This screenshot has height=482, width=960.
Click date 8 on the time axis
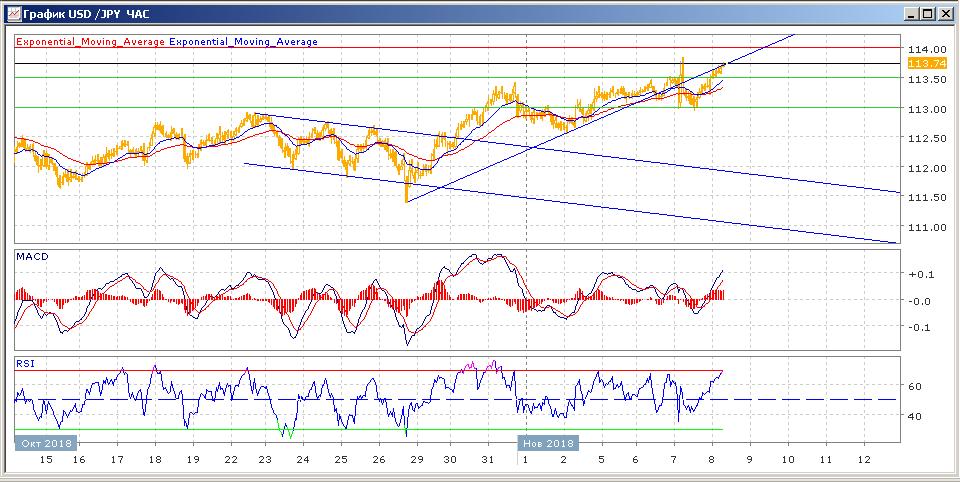[711, 460]
